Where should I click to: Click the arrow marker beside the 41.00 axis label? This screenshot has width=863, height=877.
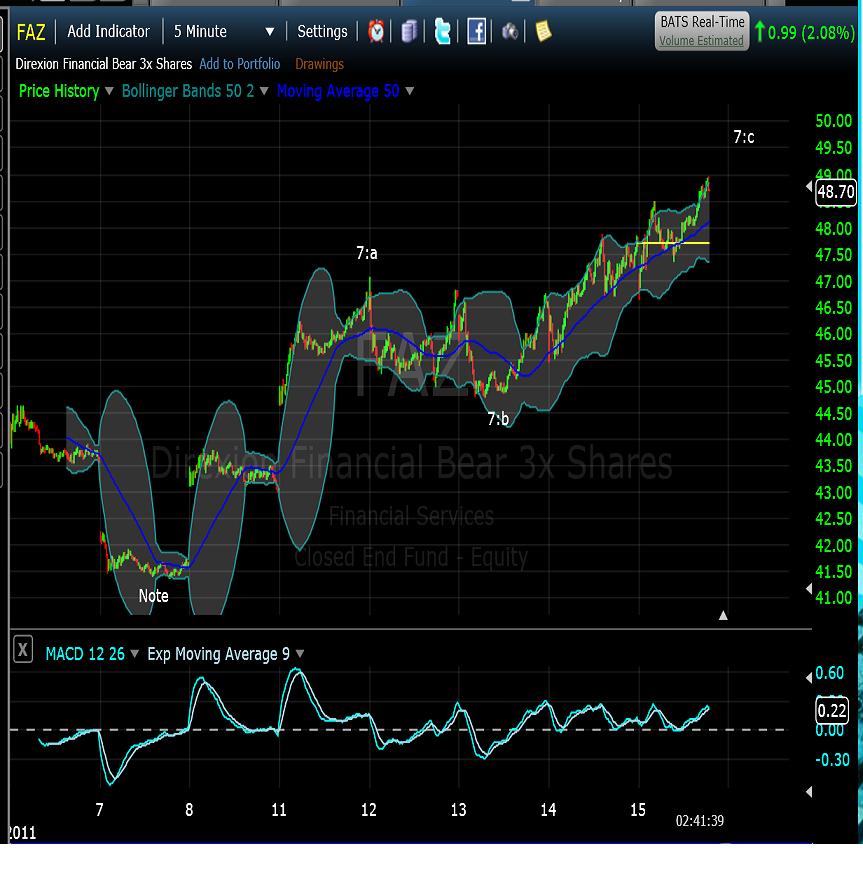809,588
